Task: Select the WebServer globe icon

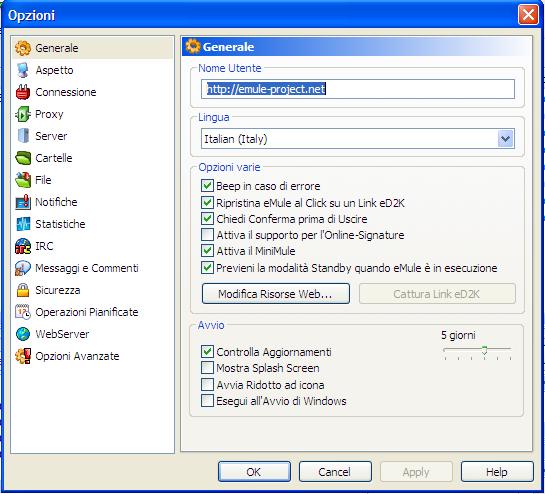Action: click(23, 334)
